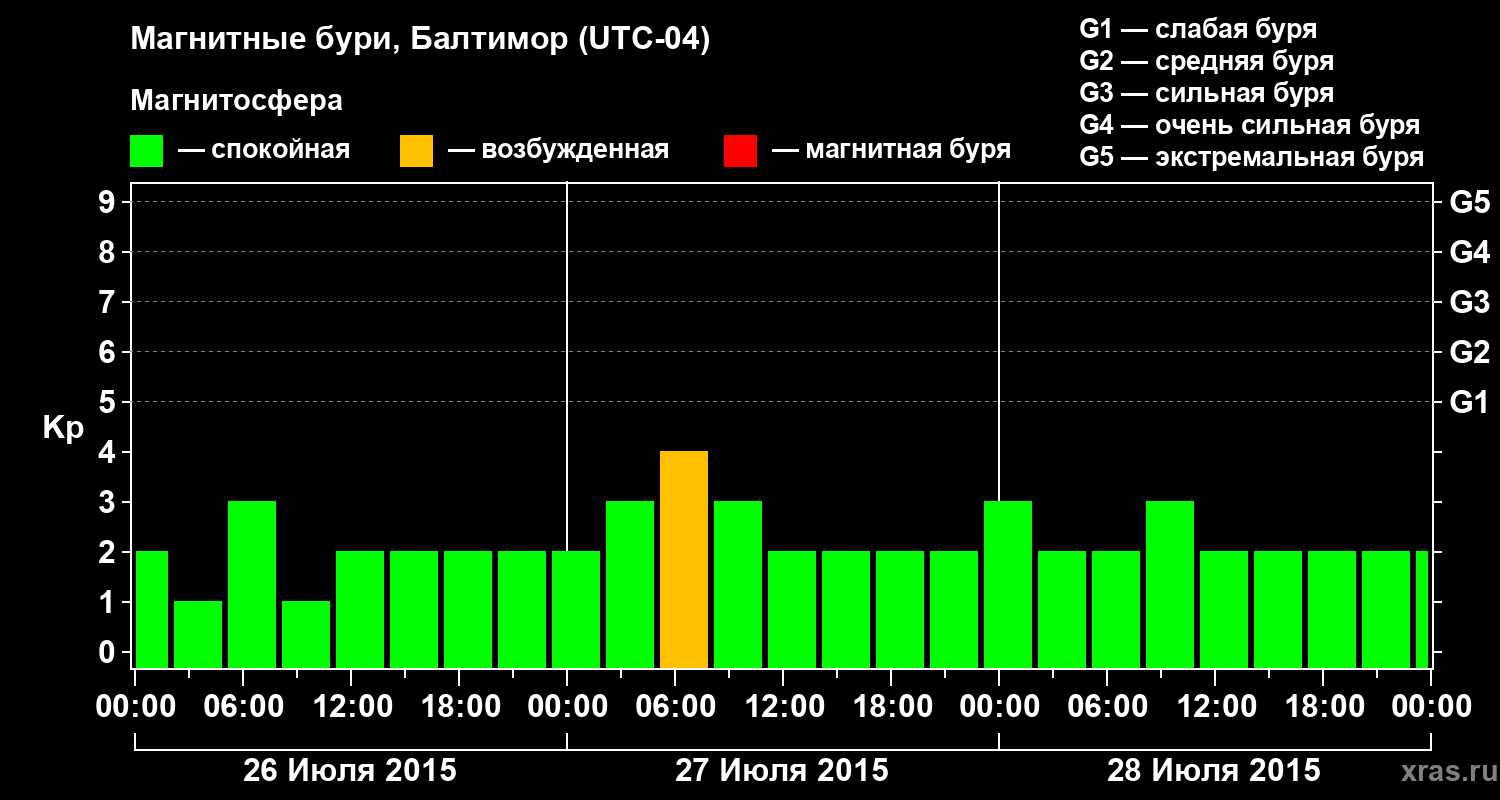Click the Kp 3 bar before 12:00 on 27 Июля
Image resolution: width=1500 pixels, height=800 pixels.
tap(738, 585)
